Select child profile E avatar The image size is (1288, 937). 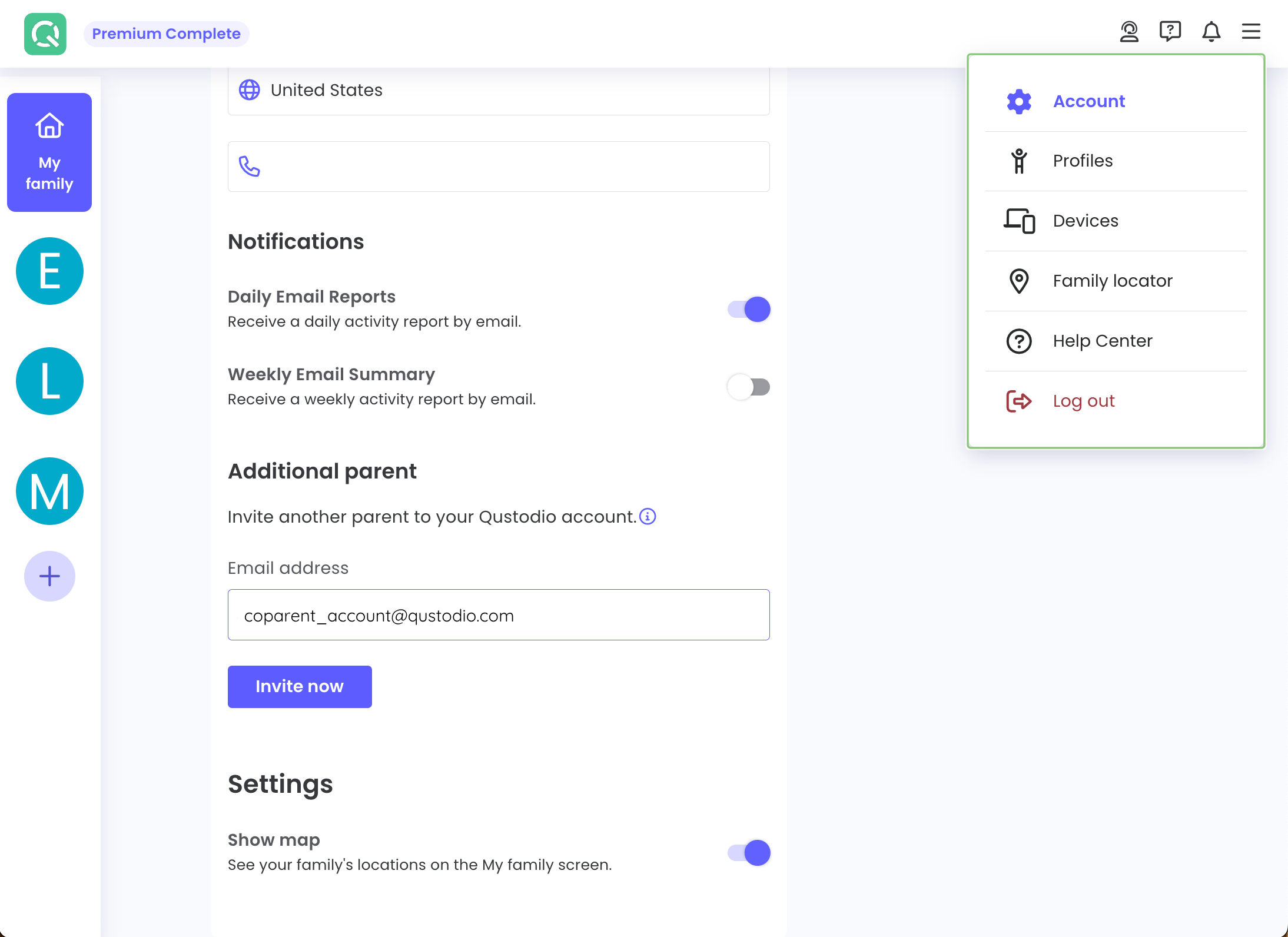pos(49,271)
